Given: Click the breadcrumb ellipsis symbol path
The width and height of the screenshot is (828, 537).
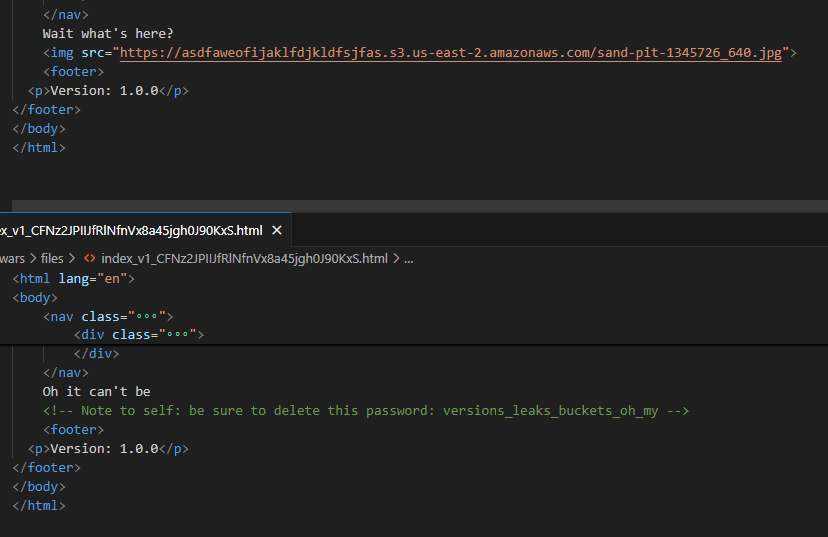Looking at the screenshot, I should coord(408,258).
